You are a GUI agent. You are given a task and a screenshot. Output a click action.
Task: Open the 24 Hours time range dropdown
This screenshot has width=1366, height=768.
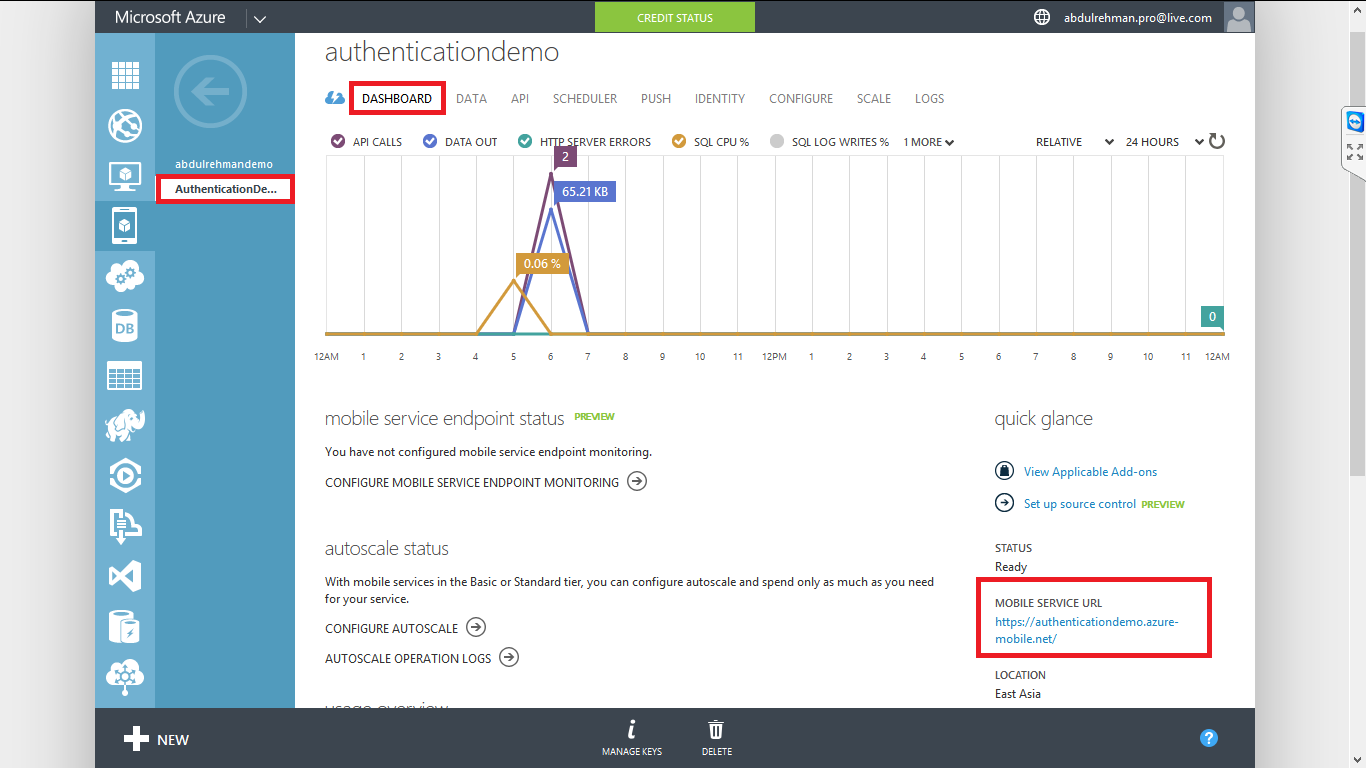(1165, 142)
